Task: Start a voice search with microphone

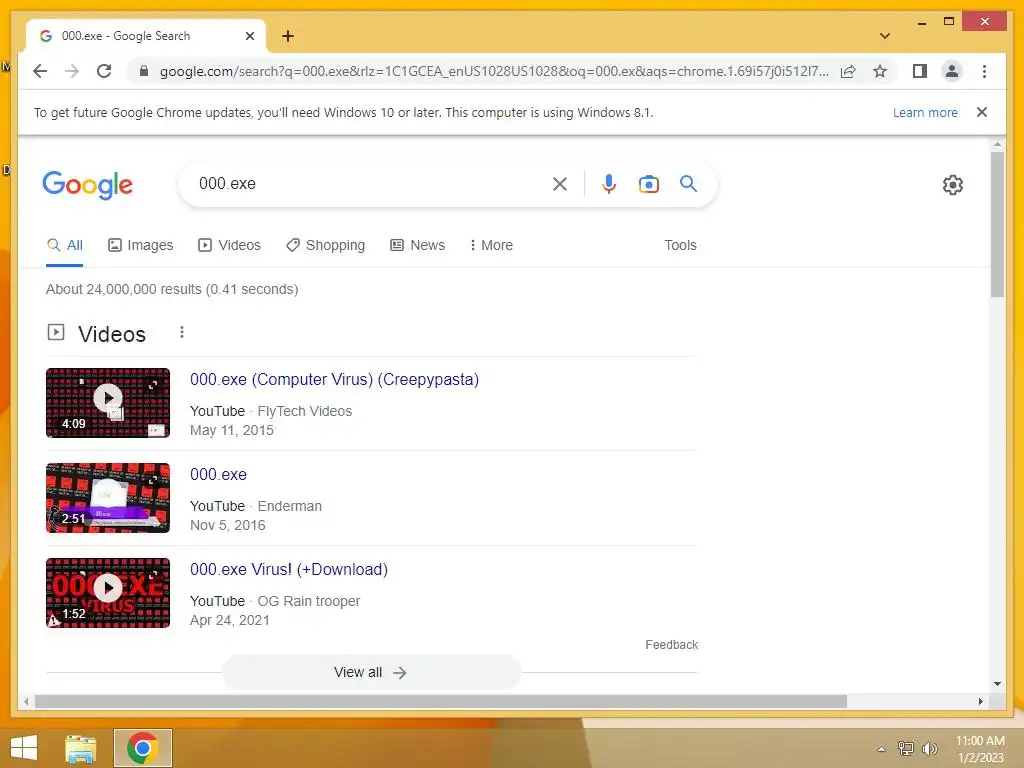Action: coord(609,184)
